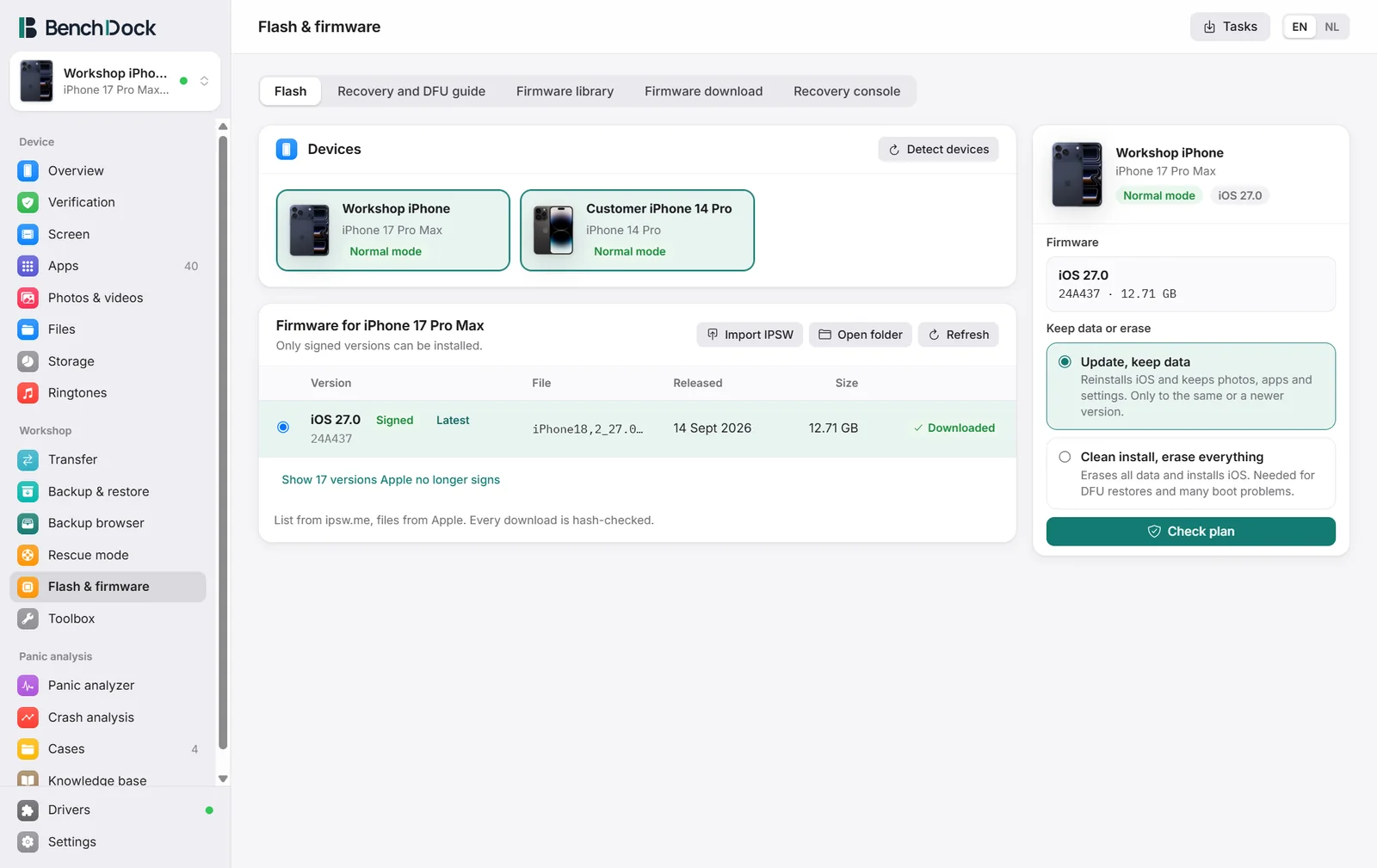Select the Workshop iPhone device card

click(392, 230)
